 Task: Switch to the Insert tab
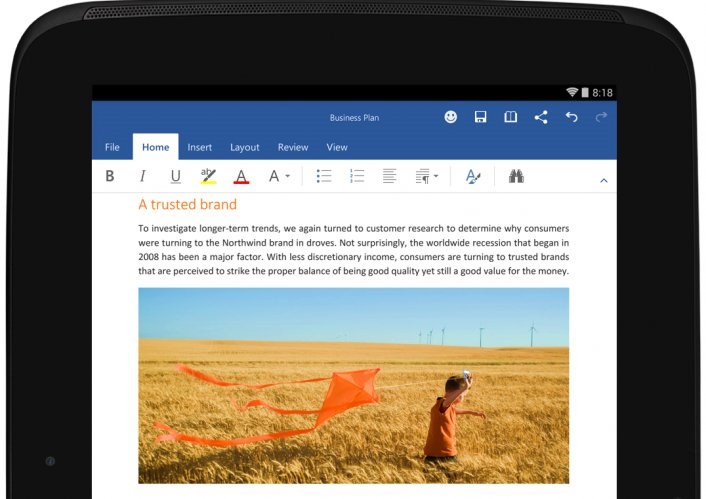pyautogui.click(x=199, y=147)
